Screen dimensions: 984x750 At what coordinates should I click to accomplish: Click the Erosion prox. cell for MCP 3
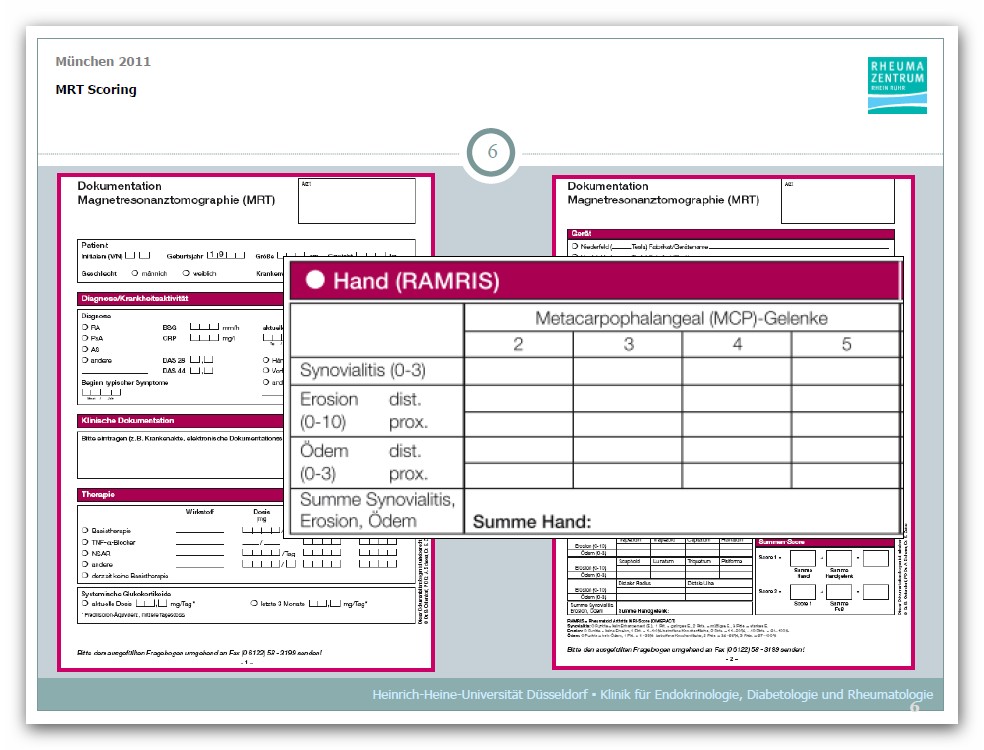tap(628, 424)
